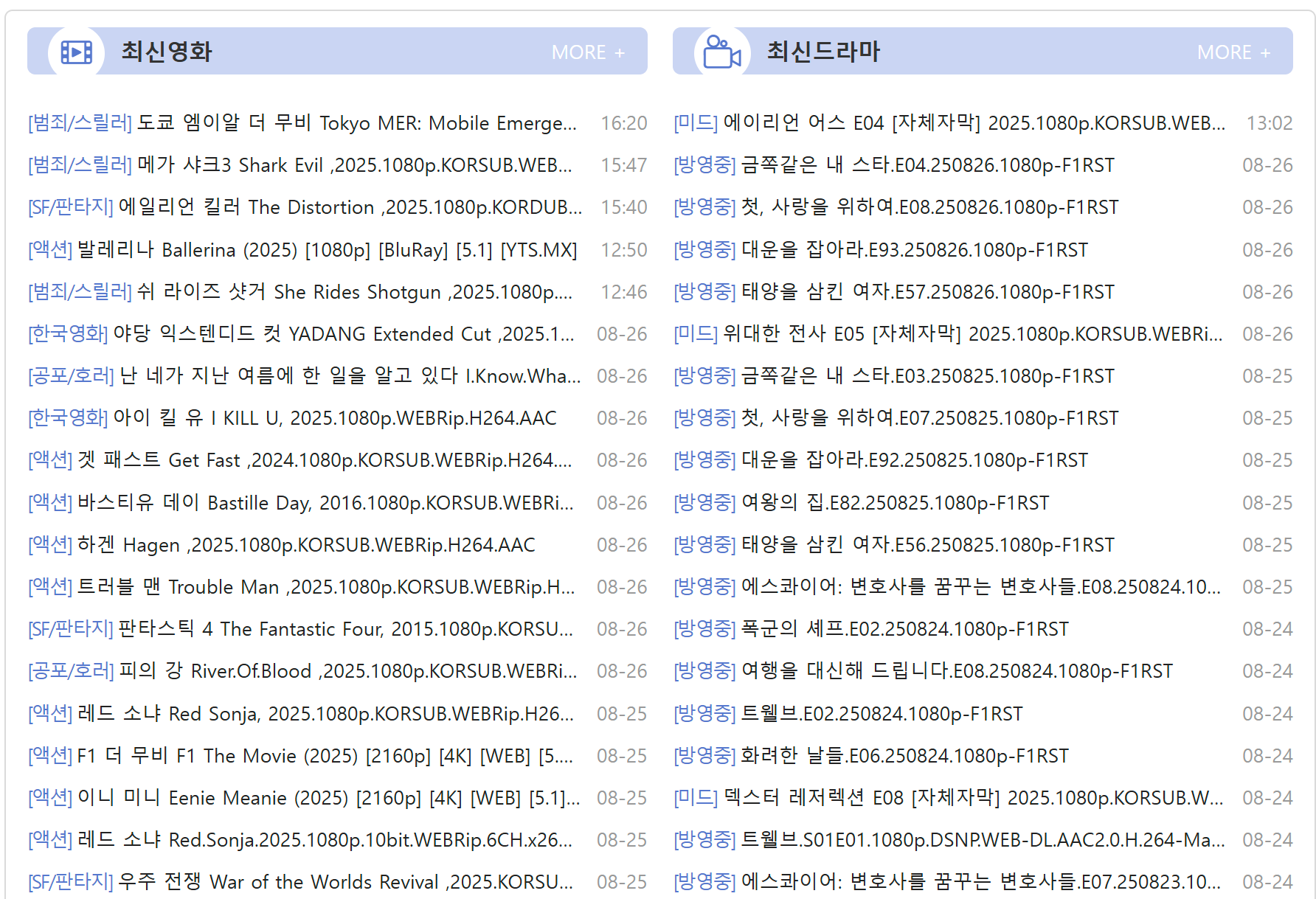Open 쉬 라이즈 샷거 She Rides Shotgun post
Viewport: 1316px width, 899px height.
[x=354, y=292]
